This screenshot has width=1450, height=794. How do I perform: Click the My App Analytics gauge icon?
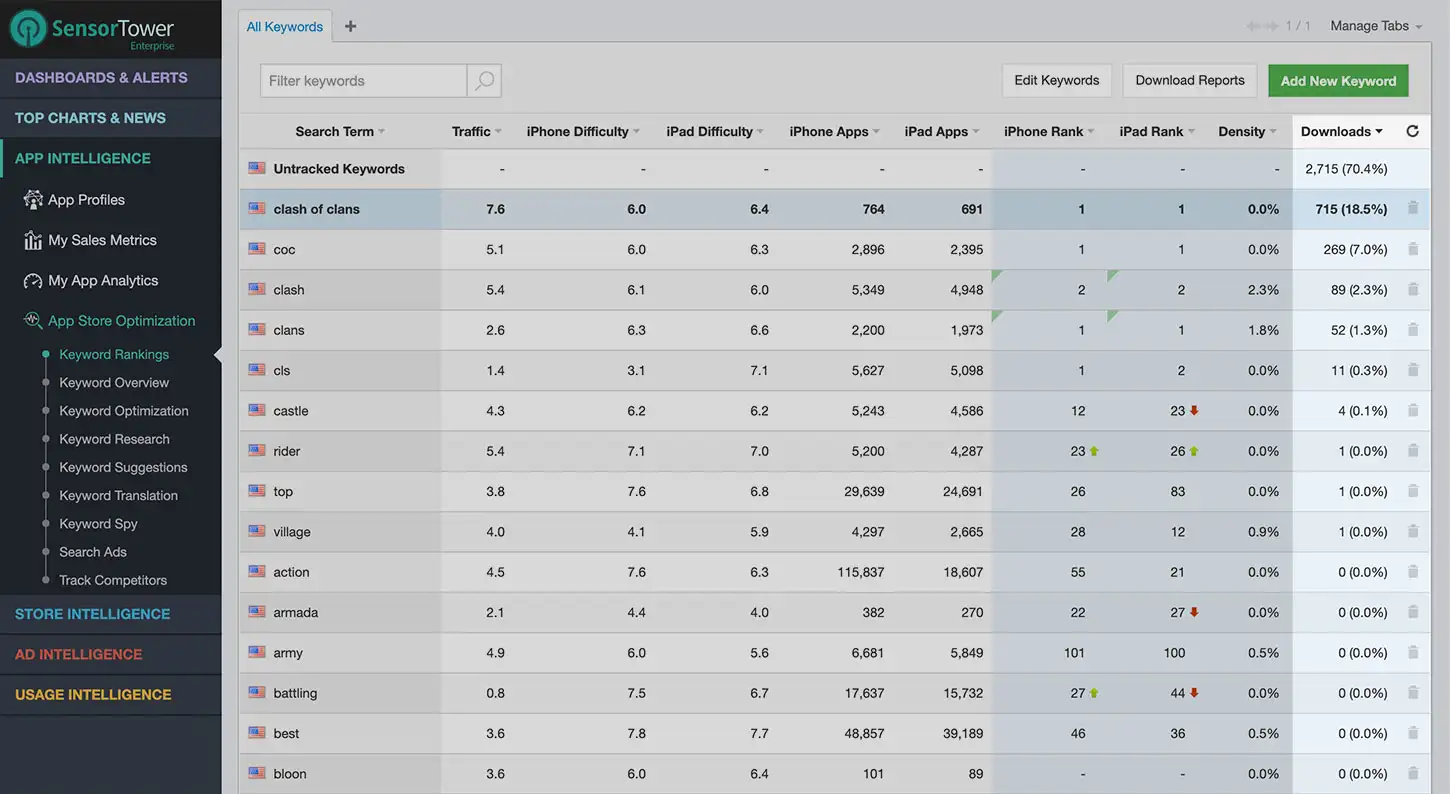33,281
